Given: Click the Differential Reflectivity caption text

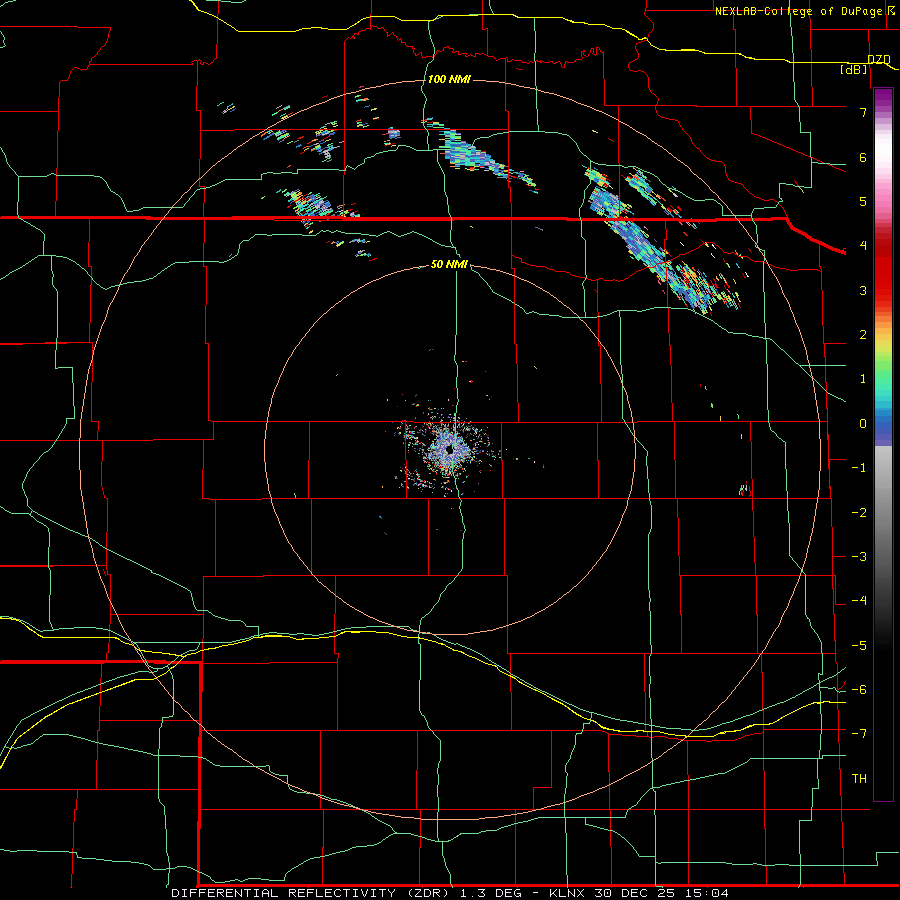Looking at the screenshot, I should tap(450, 893).
